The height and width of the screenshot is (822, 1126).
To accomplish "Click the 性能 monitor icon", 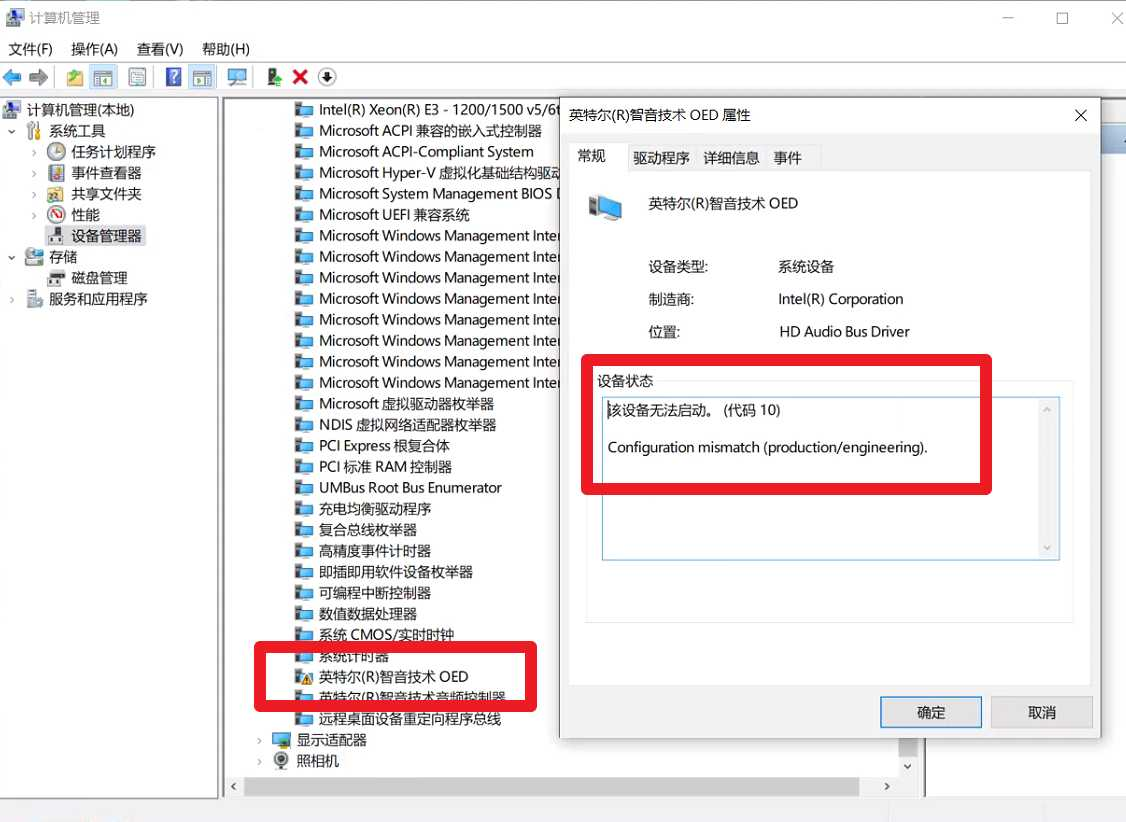I will 56,215.
